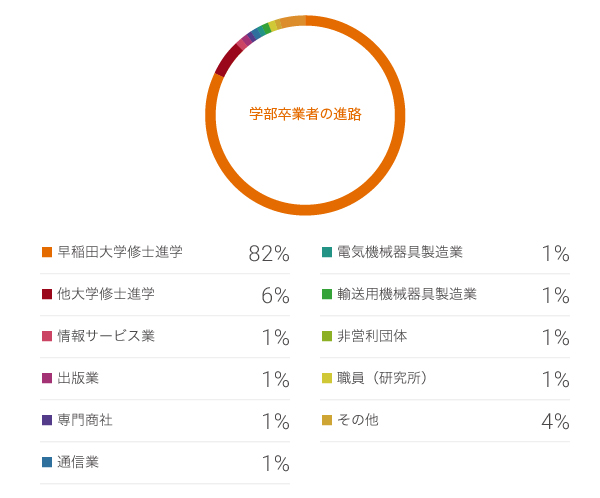Click the dark red 他大学修士進学 legend swatch
The width and height of the screenshot is (600, 498).
(x=46, y=294)
